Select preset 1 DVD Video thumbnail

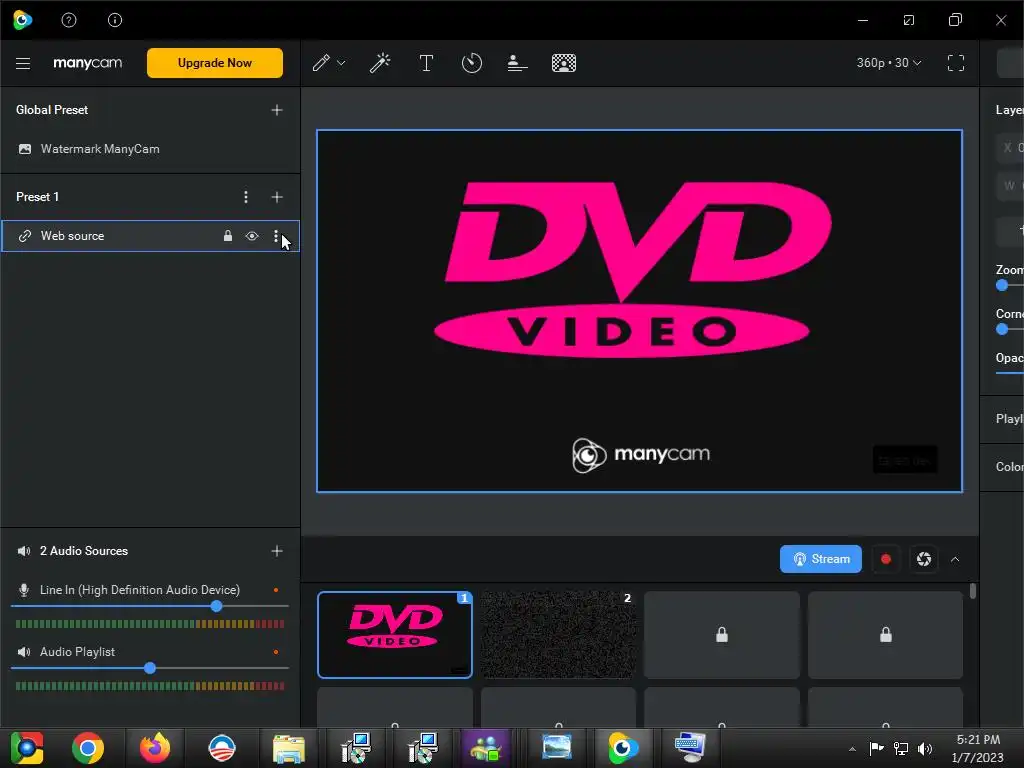coord(395,635)
